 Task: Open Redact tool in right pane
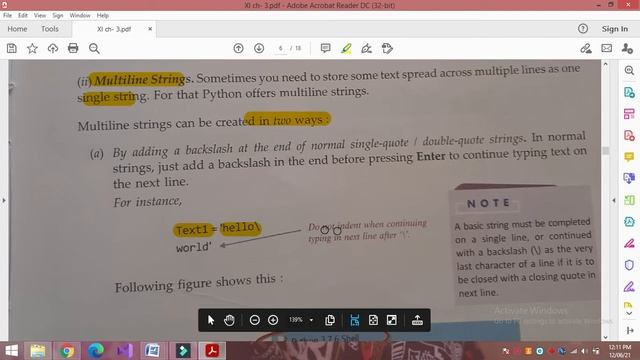629,243
